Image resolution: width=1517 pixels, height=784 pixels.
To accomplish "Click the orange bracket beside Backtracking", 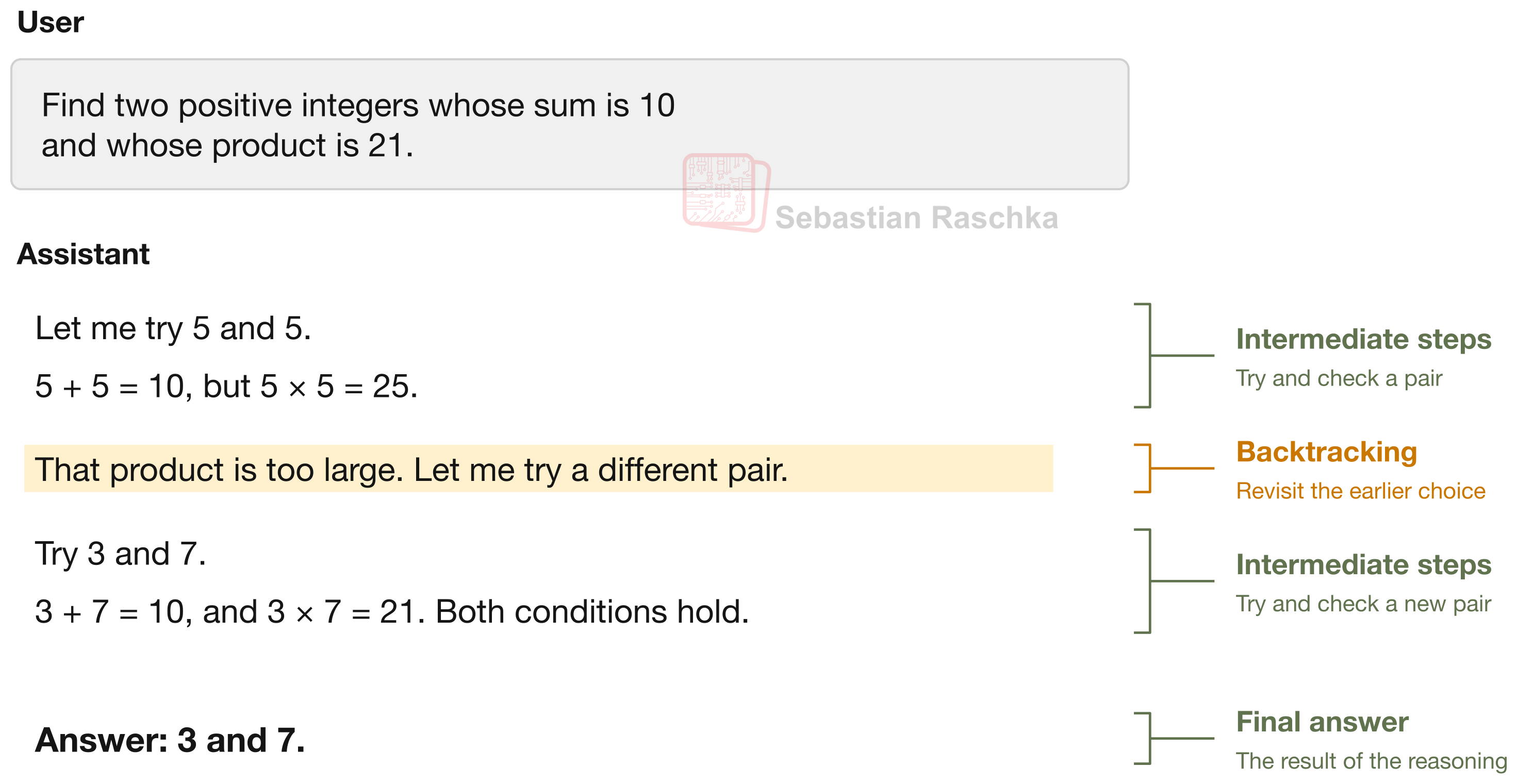I will tap(1173, 469).
